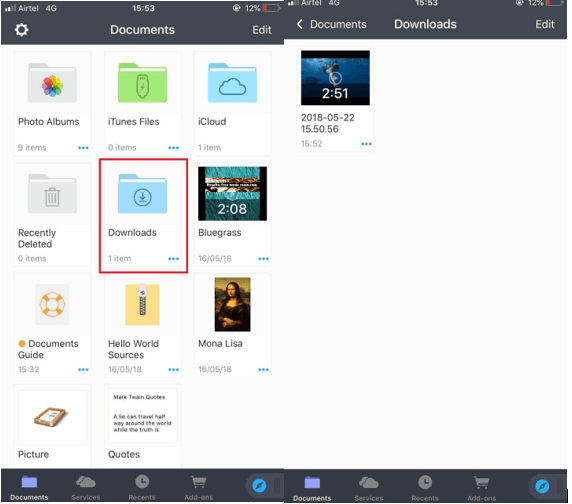Screen dimensions: 572x504
Task: Switch to the Services tab on left screen
Action: click(86, 488)
